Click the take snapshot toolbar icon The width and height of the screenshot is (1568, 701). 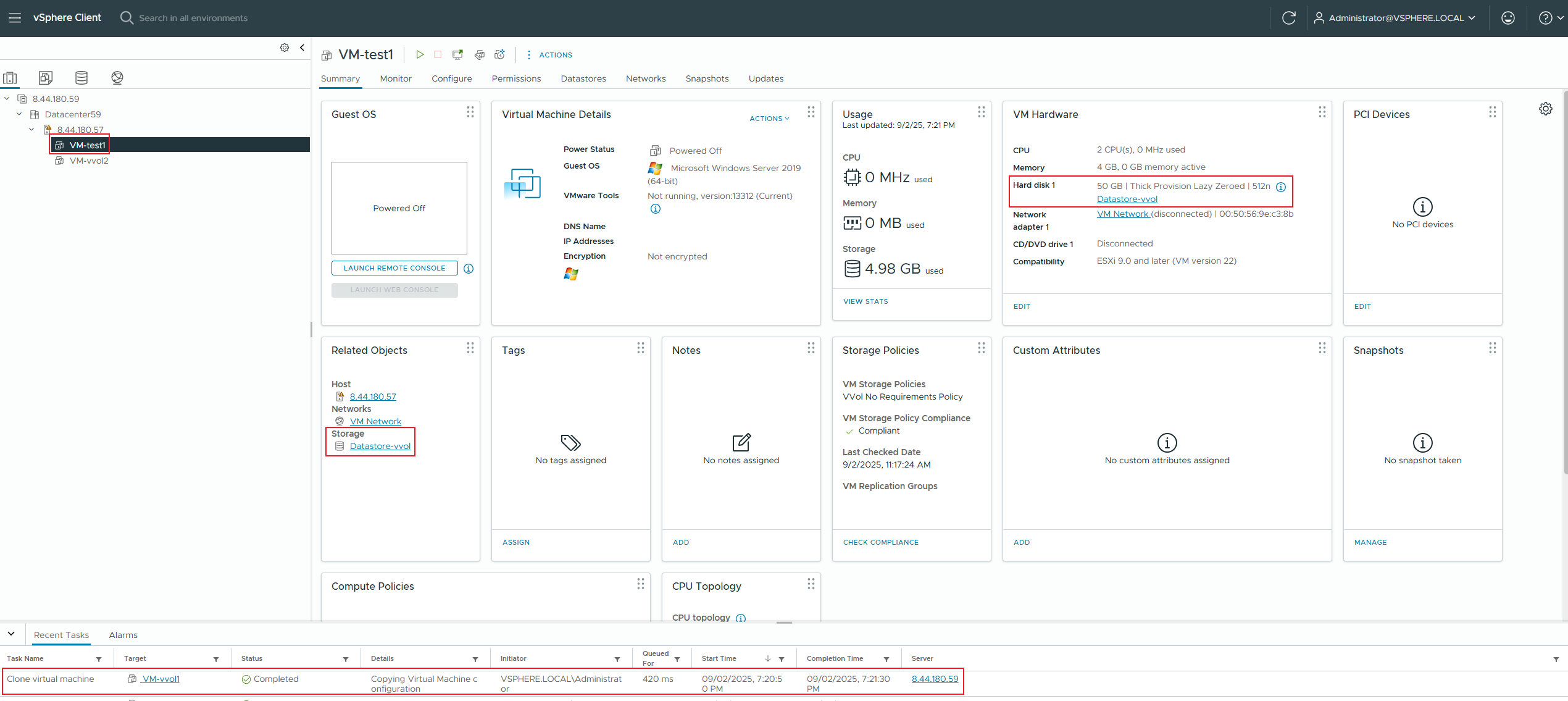click(500, 55)
